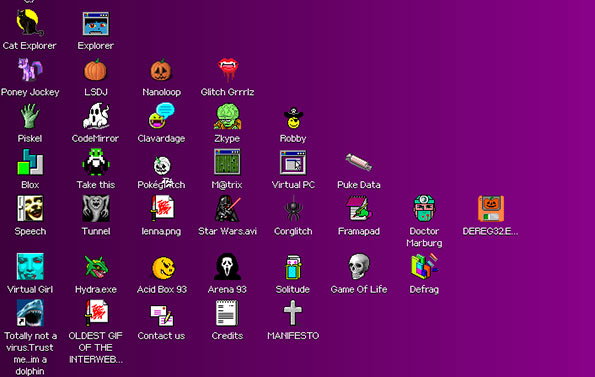Open the Contact us notes icon

162,316
